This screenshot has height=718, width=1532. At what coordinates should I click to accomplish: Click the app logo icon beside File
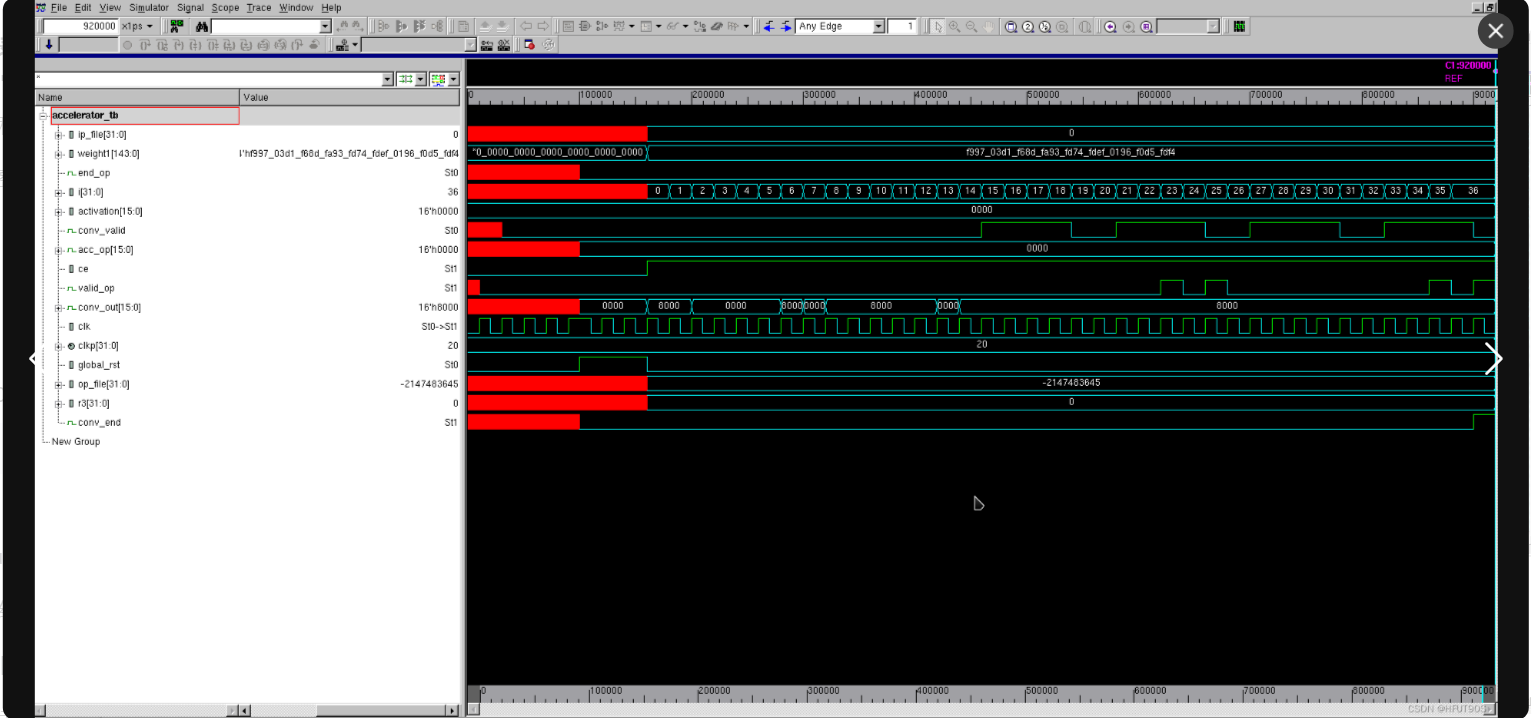click(x=41, y=8)
